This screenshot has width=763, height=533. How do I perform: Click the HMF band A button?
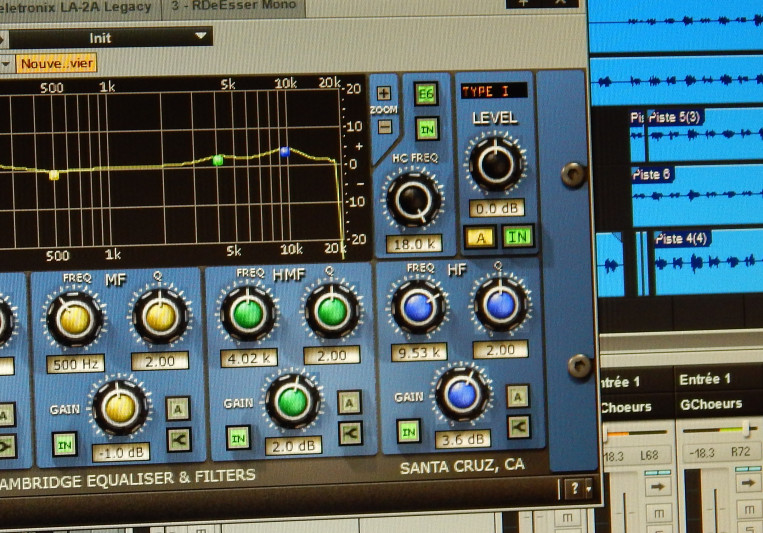(349, 403)
